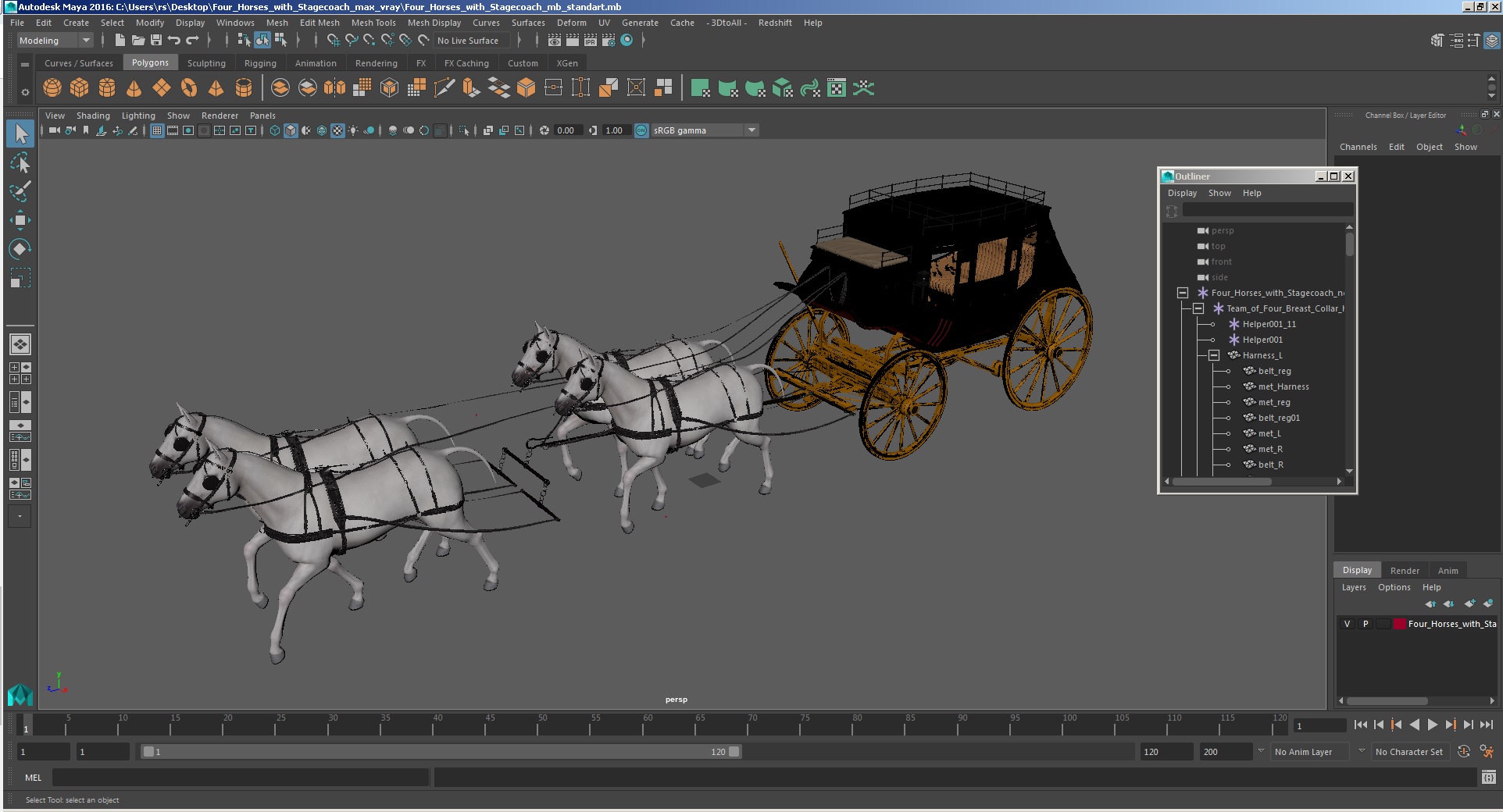The width and height of the screenshot is (1503, 812).
Task: Open the sRGB gamma dropdown
Action: [x=705, y=130]
